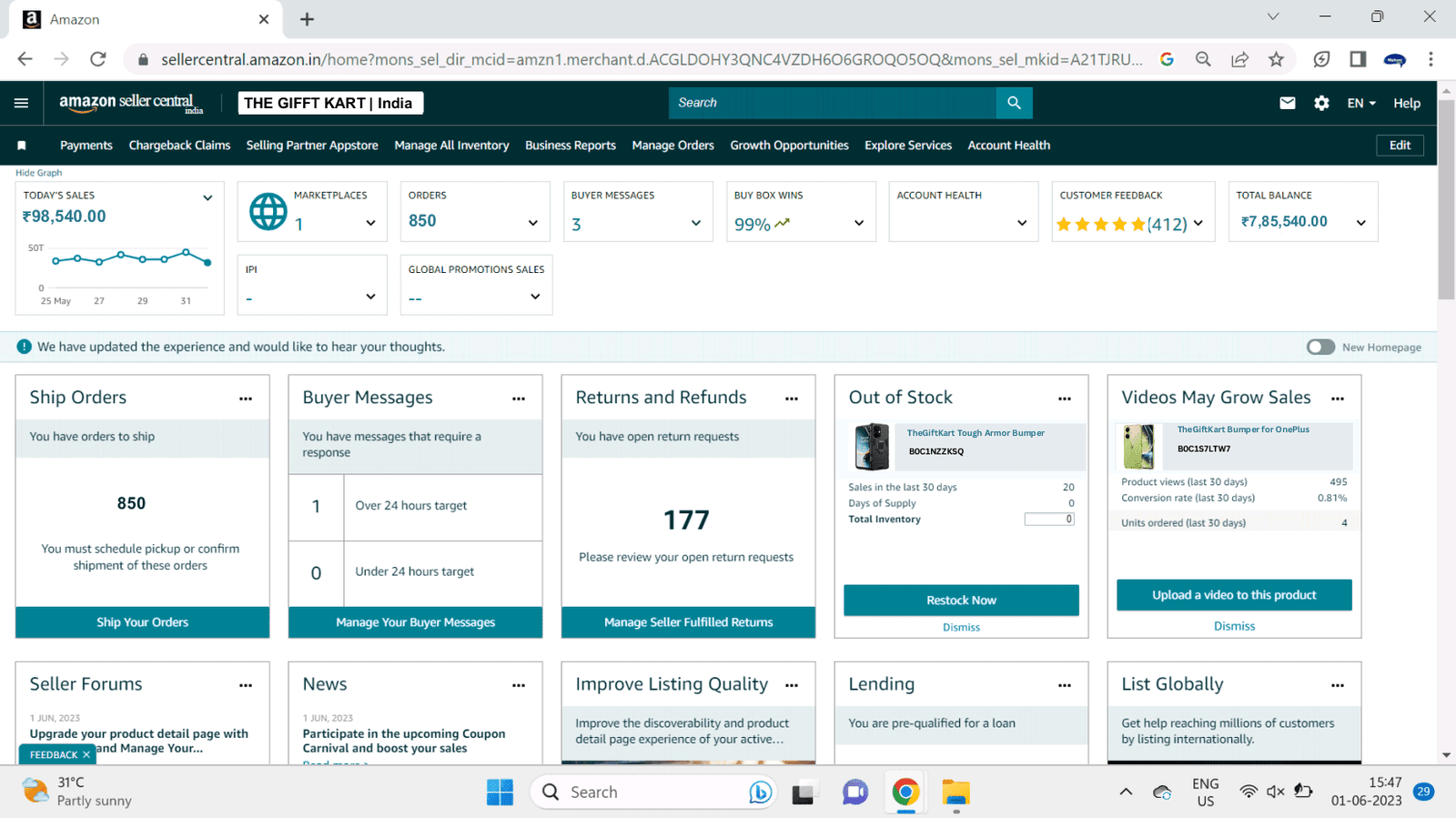This screenshot has width=1456, height=818.
Task: Expand Buyer Messages summary dropdown
Action: point(696,223)
